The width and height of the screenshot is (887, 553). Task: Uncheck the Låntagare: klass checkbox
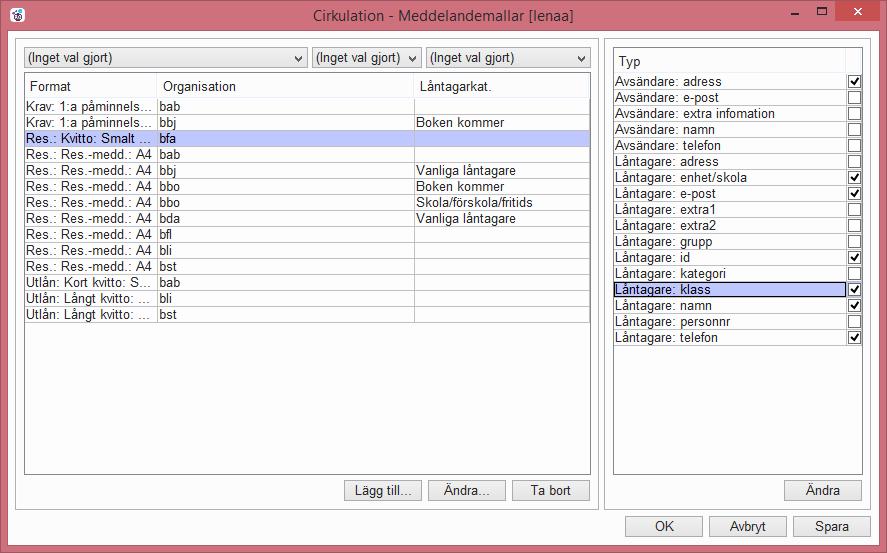tap(854, 290)
